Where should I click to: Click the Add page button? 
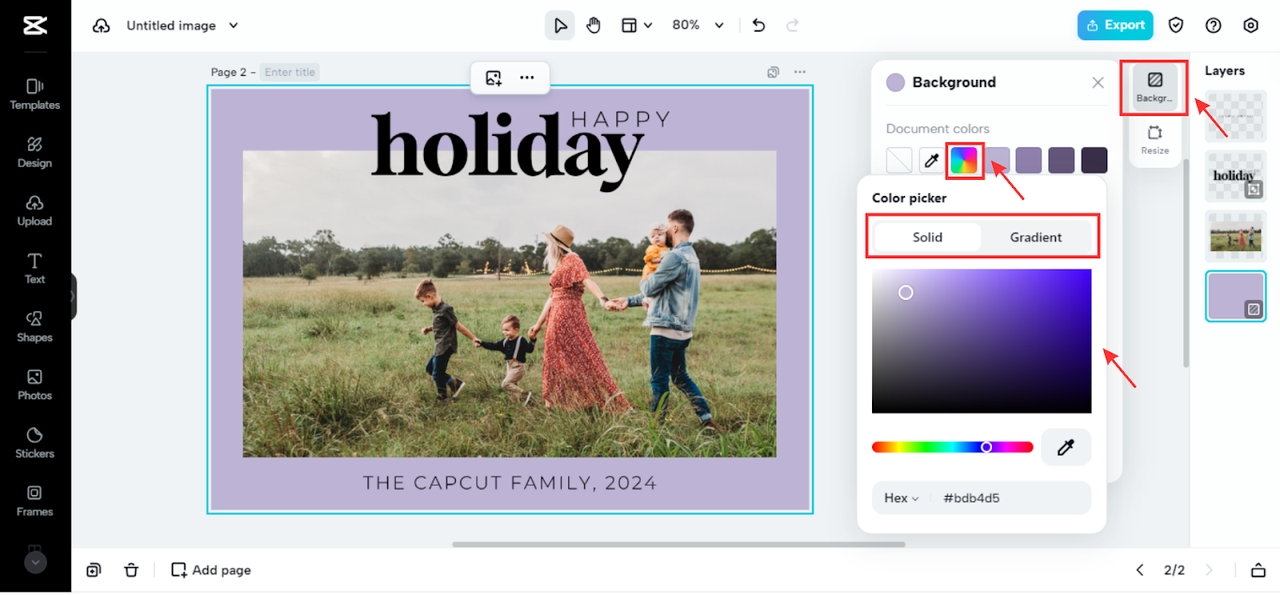click(x=211, y=570)
